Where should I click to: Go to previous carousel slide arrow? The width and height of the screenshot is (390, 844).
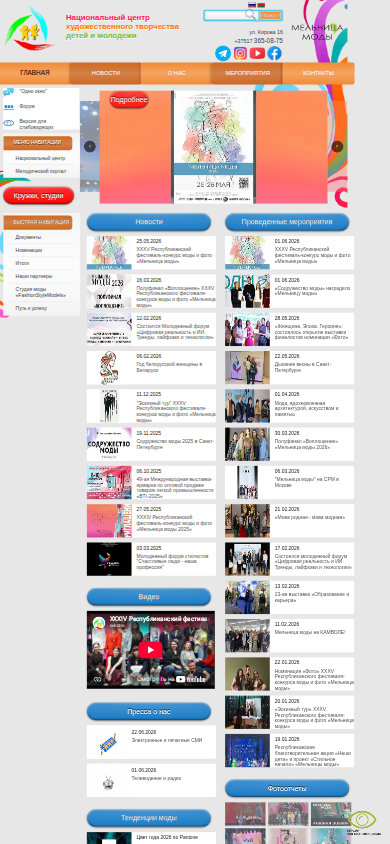(x=90, y=146)
